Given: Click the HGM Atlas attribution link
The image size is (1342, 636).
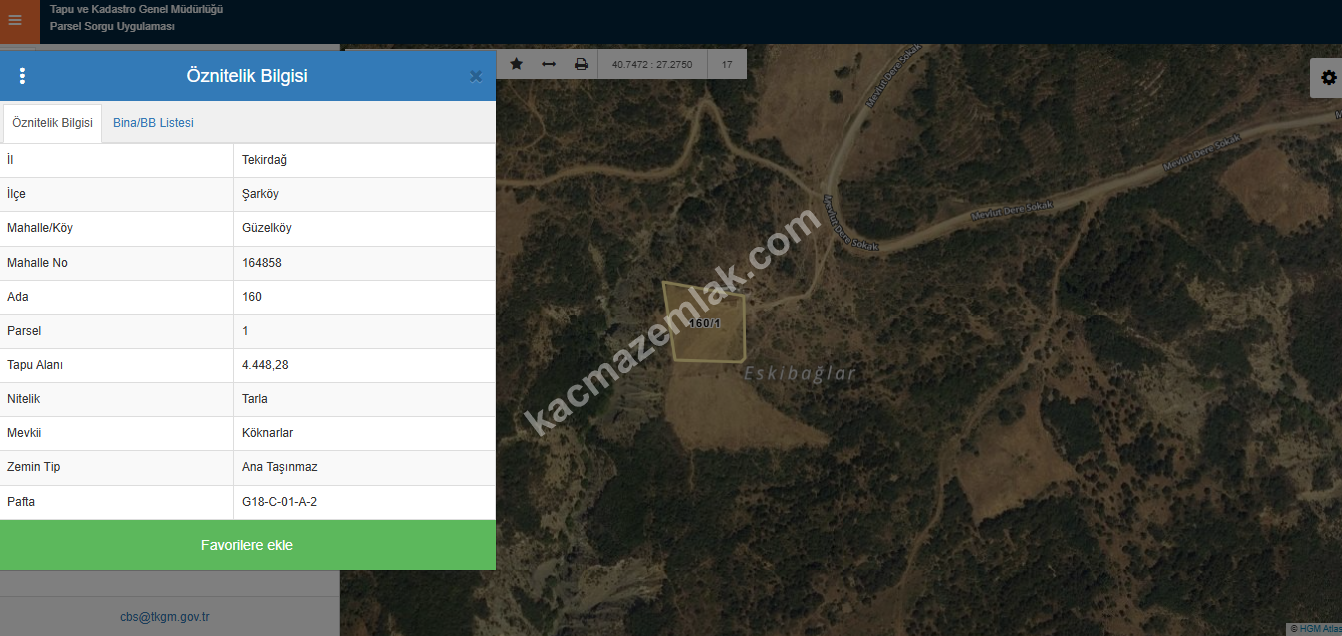Looking at the screenshot, I should pos(1315,629).
